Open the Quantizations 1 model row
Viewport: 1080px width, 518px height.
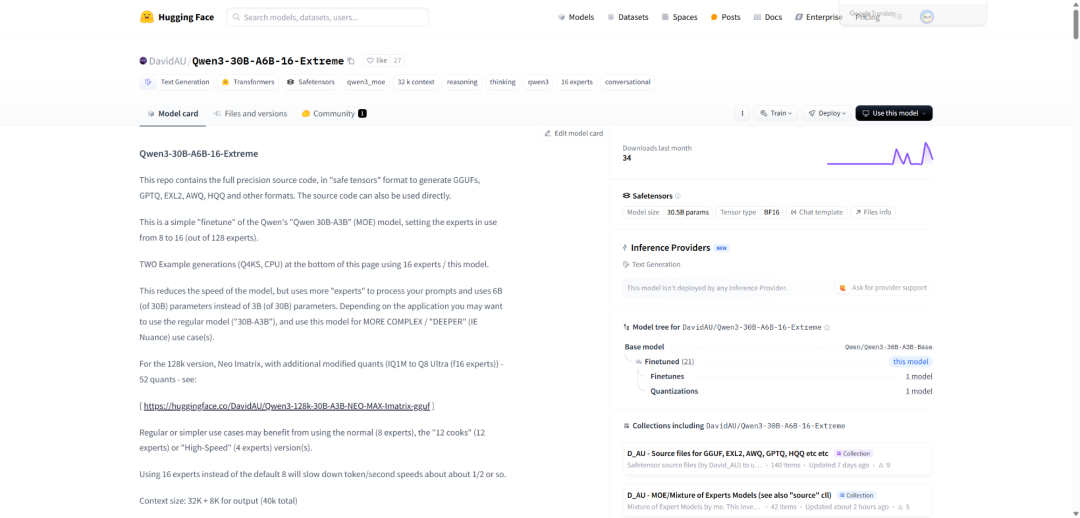(x=791, y=391)
